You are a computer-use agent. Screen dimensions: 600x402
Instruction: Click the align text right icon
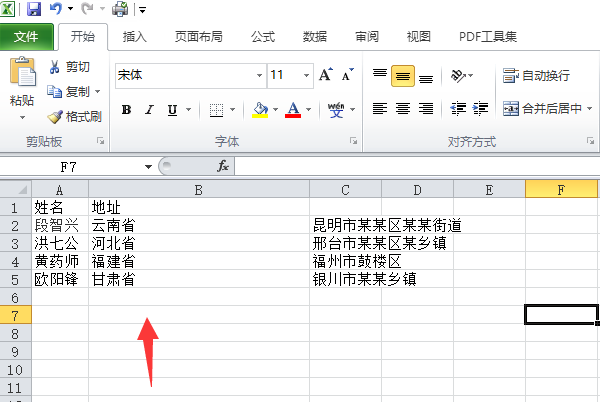click(426, 109)
